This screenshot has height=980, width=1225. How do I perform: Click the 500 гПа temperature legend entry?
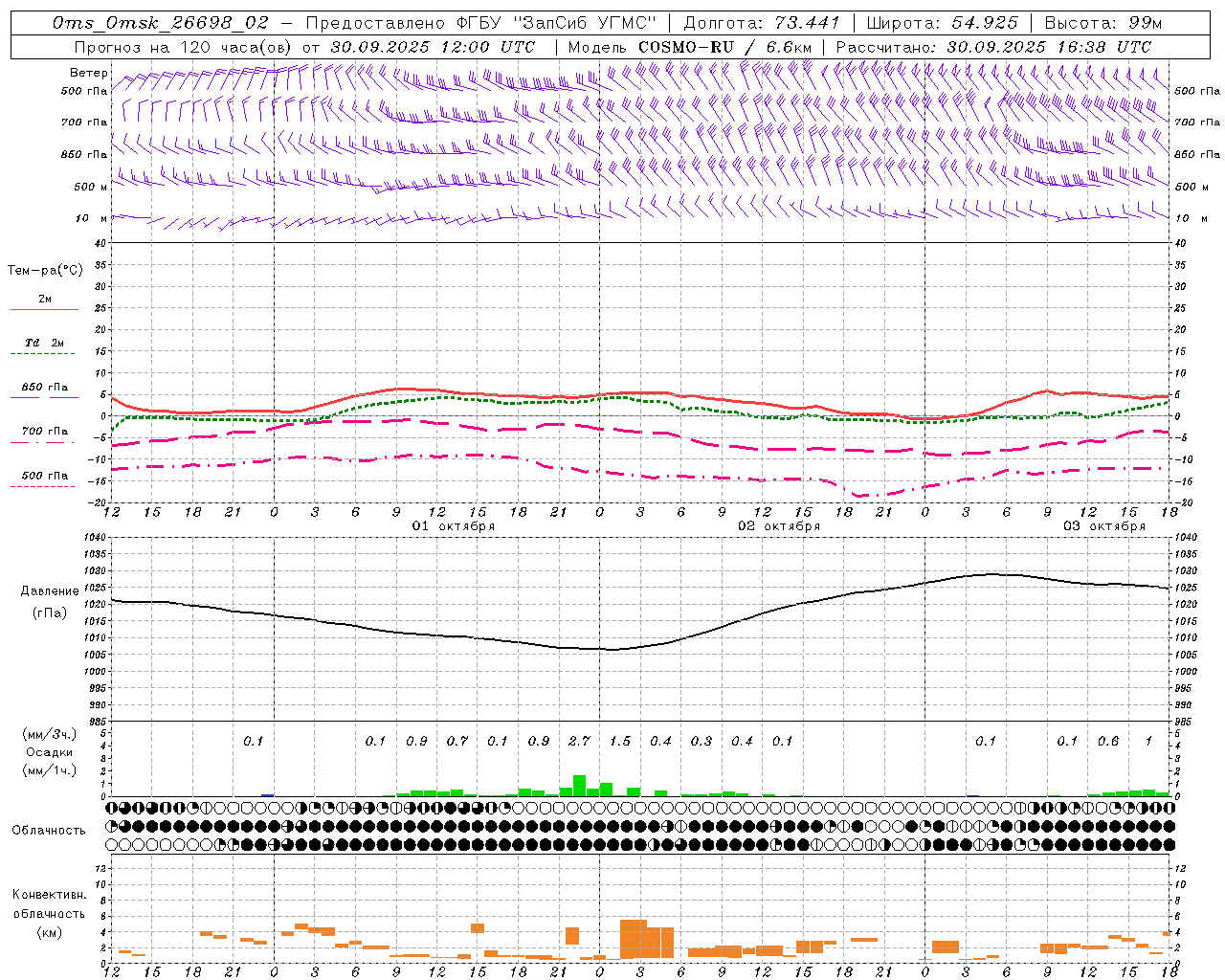coord(45,476)
